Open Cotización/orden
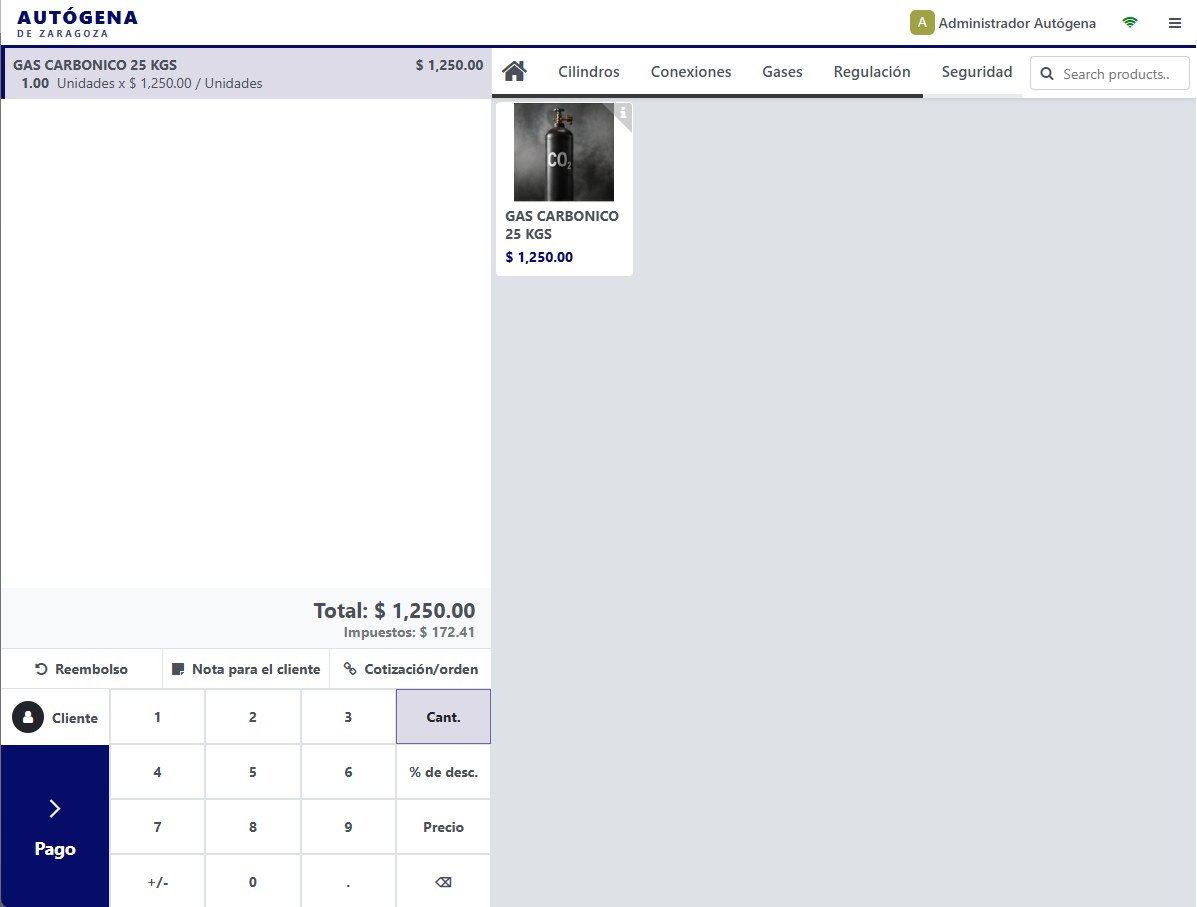 (411, 669)
